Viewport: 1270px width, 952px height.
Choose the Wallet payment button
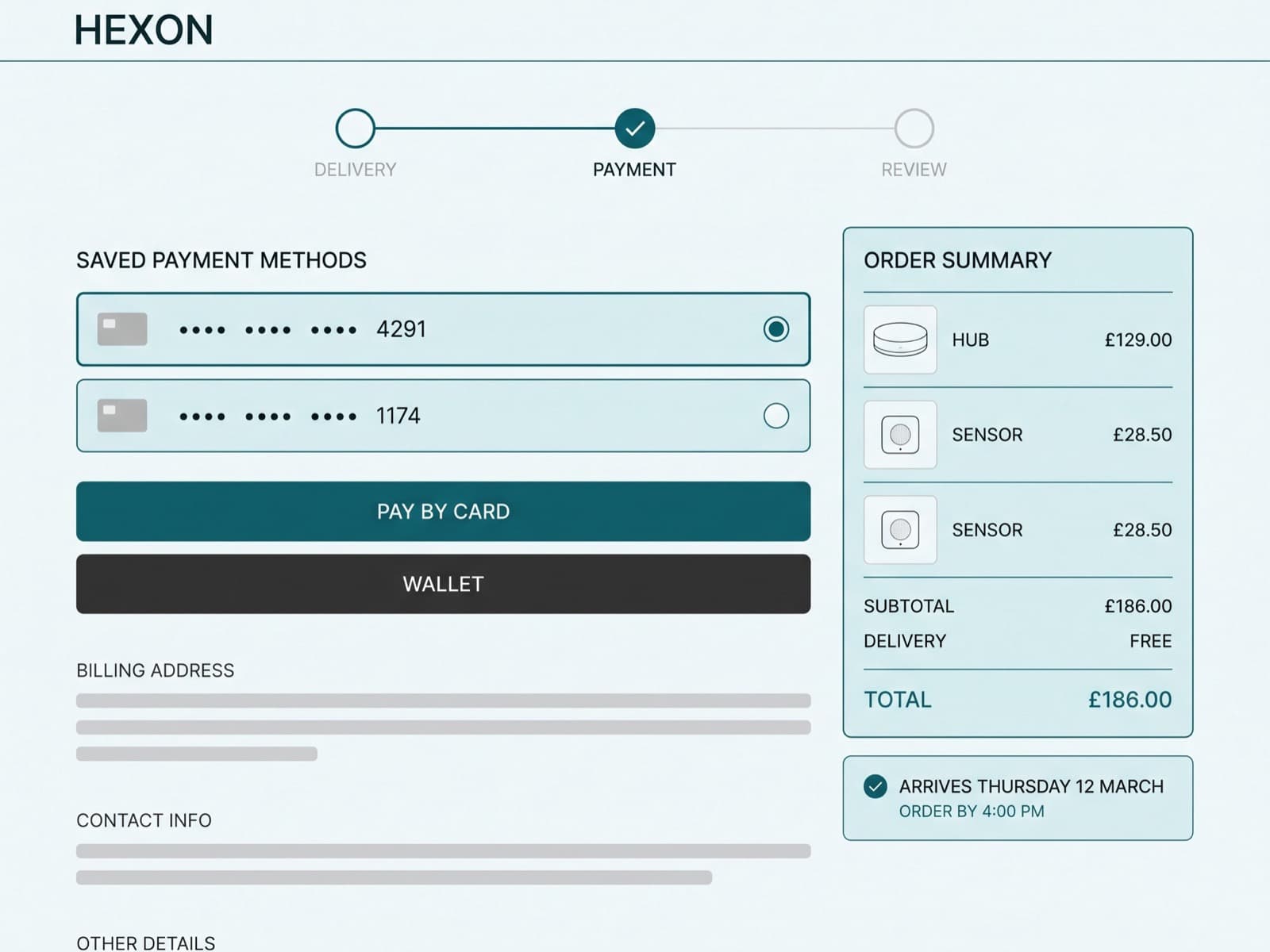coord(443,584)
